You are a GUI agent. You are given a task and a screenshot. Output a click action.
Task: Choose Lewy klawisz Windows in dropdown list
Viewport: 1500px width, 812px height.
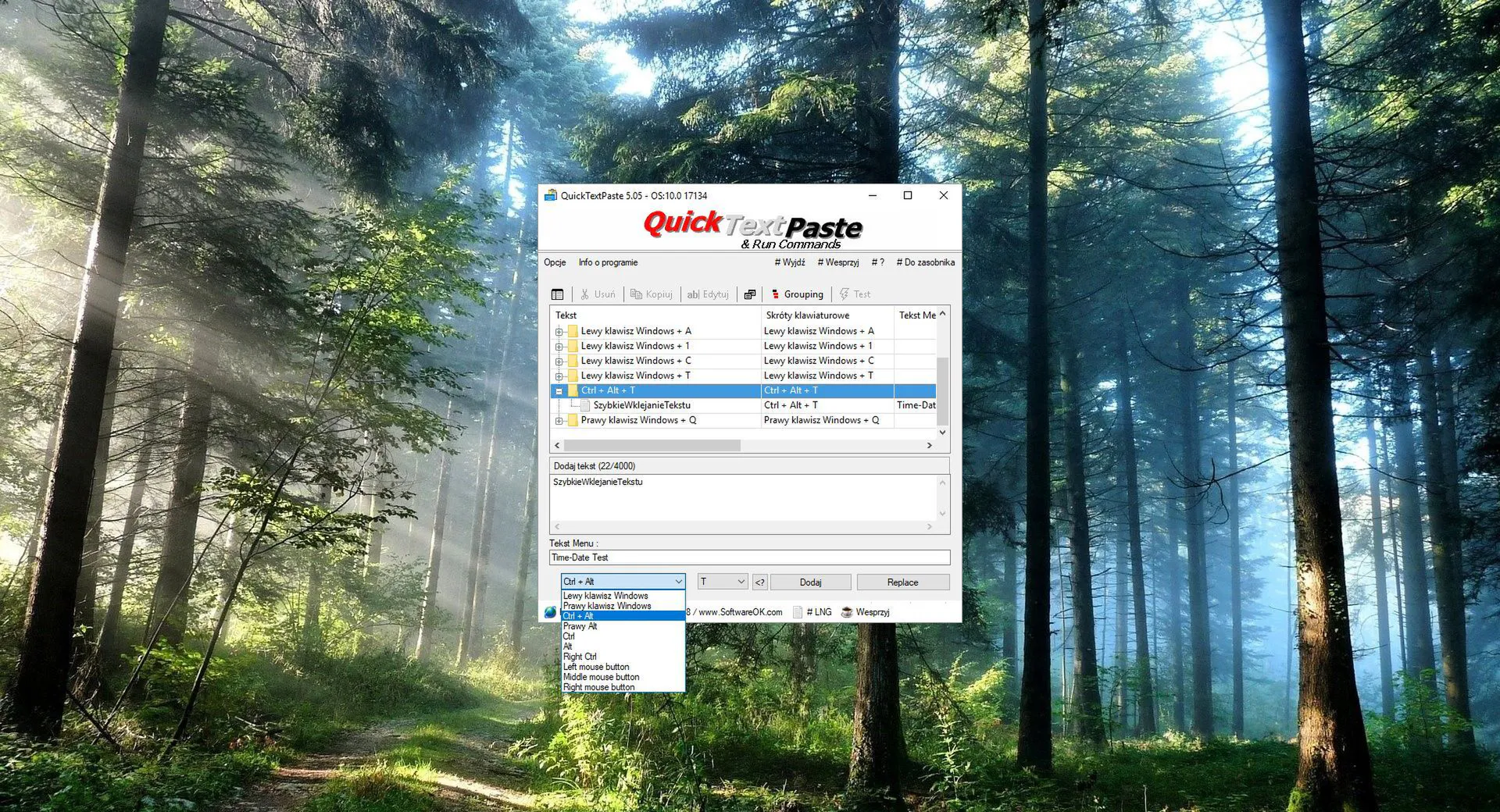(623, 596)
